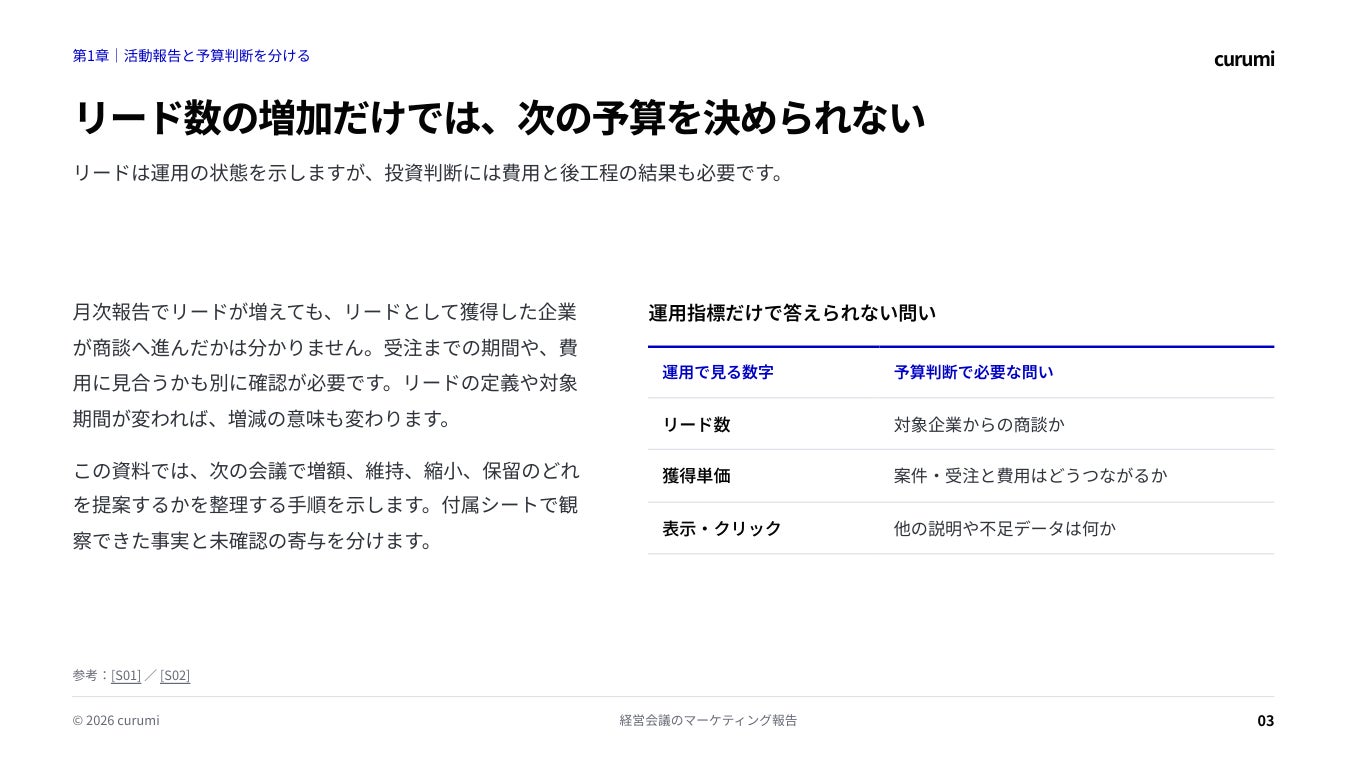Click the table heading 運用指標だけで答えられない問い
The width and height of the screenshot is (1348, 757).
792,313
